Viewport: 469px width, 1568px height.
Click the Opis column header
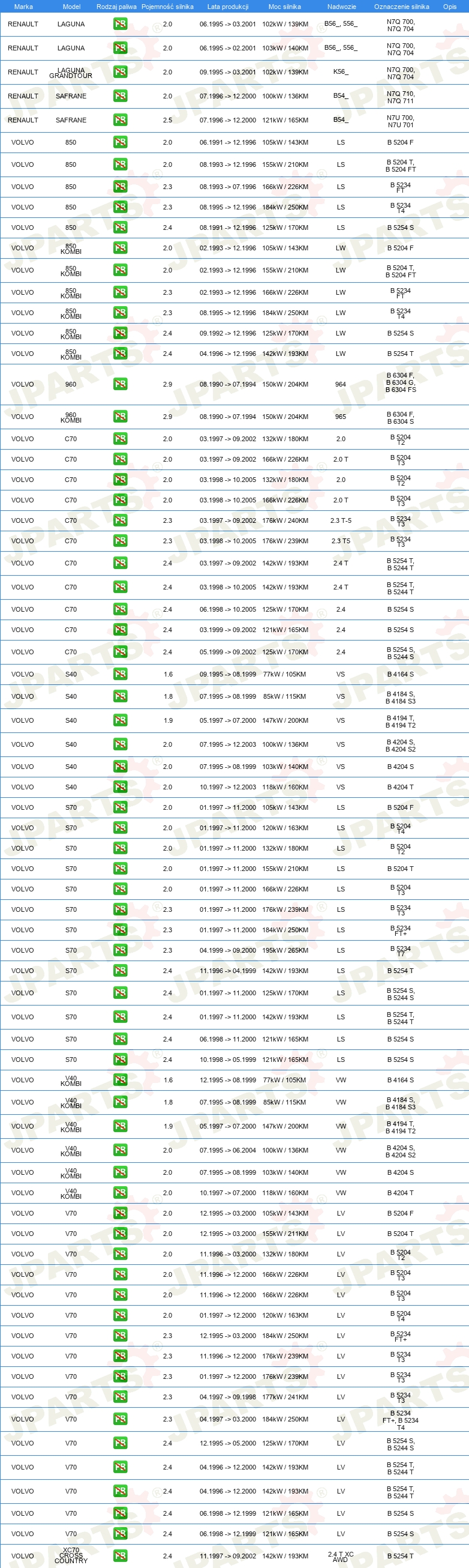tap(450, 7)
